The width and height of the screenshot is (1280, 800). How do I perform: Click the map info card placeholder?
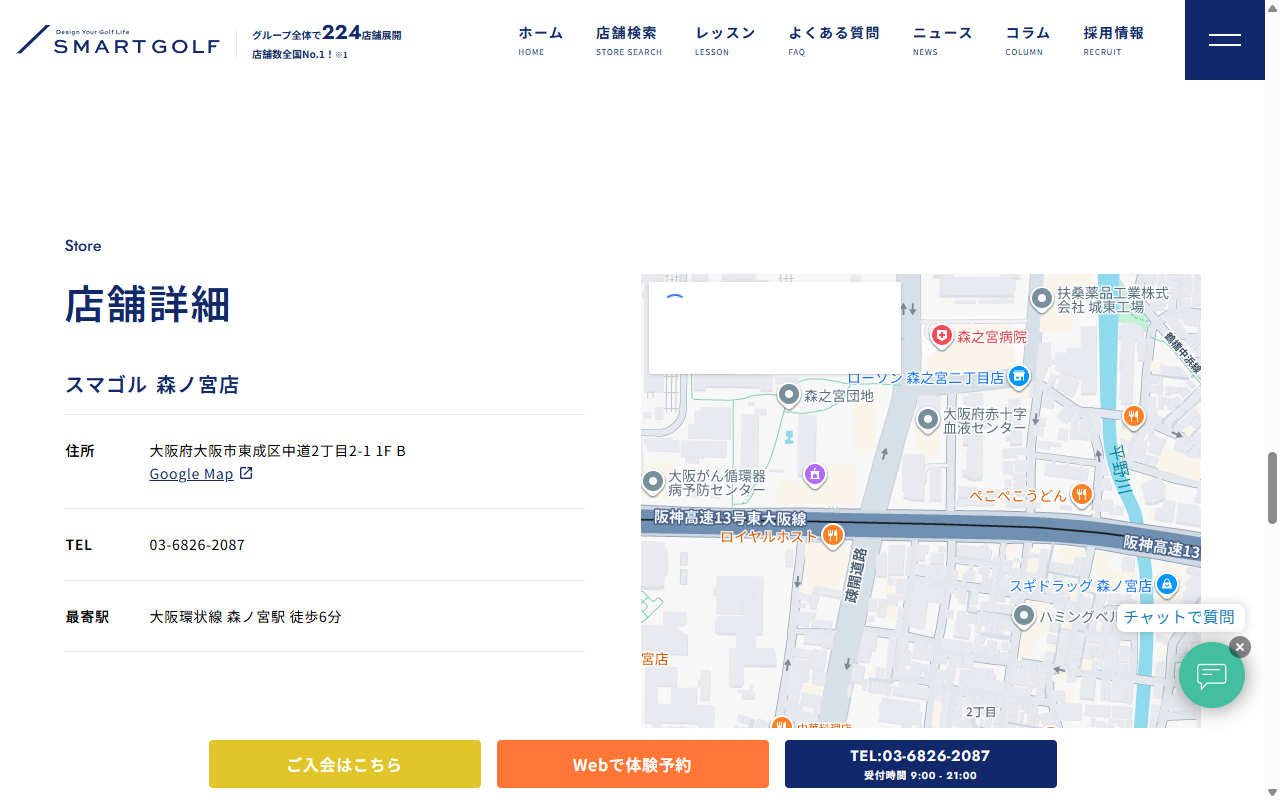click(x=775, y=328)
